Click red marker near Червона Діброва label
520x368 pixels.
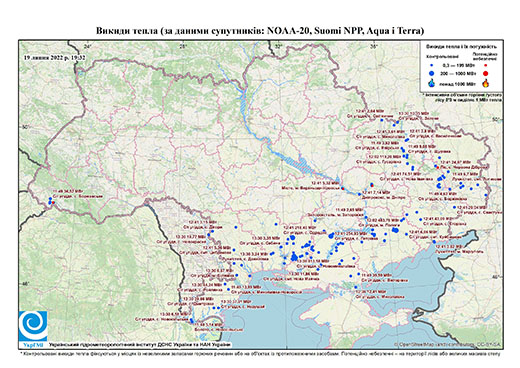(437, 167)
